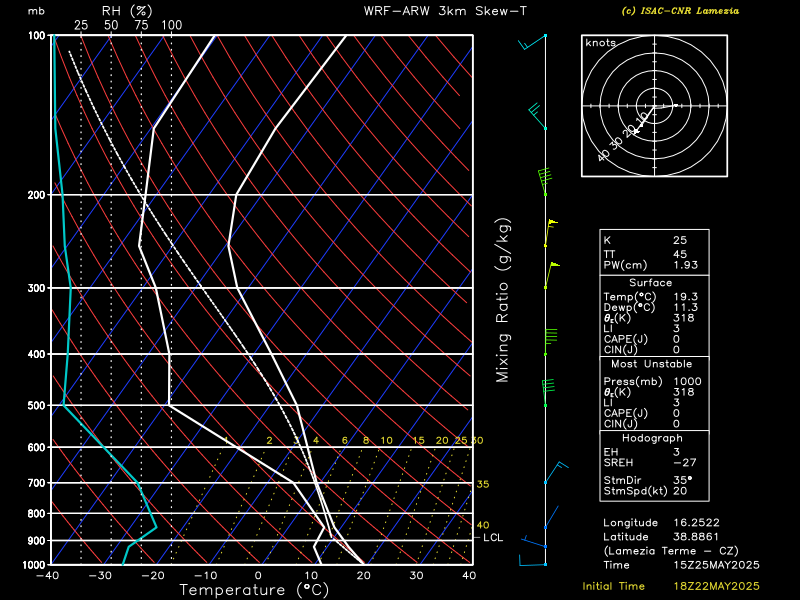This screenshot has height=600, width=800.
Task: Click the '-20' temperature axis label
Action: click(x=153, y=576)
